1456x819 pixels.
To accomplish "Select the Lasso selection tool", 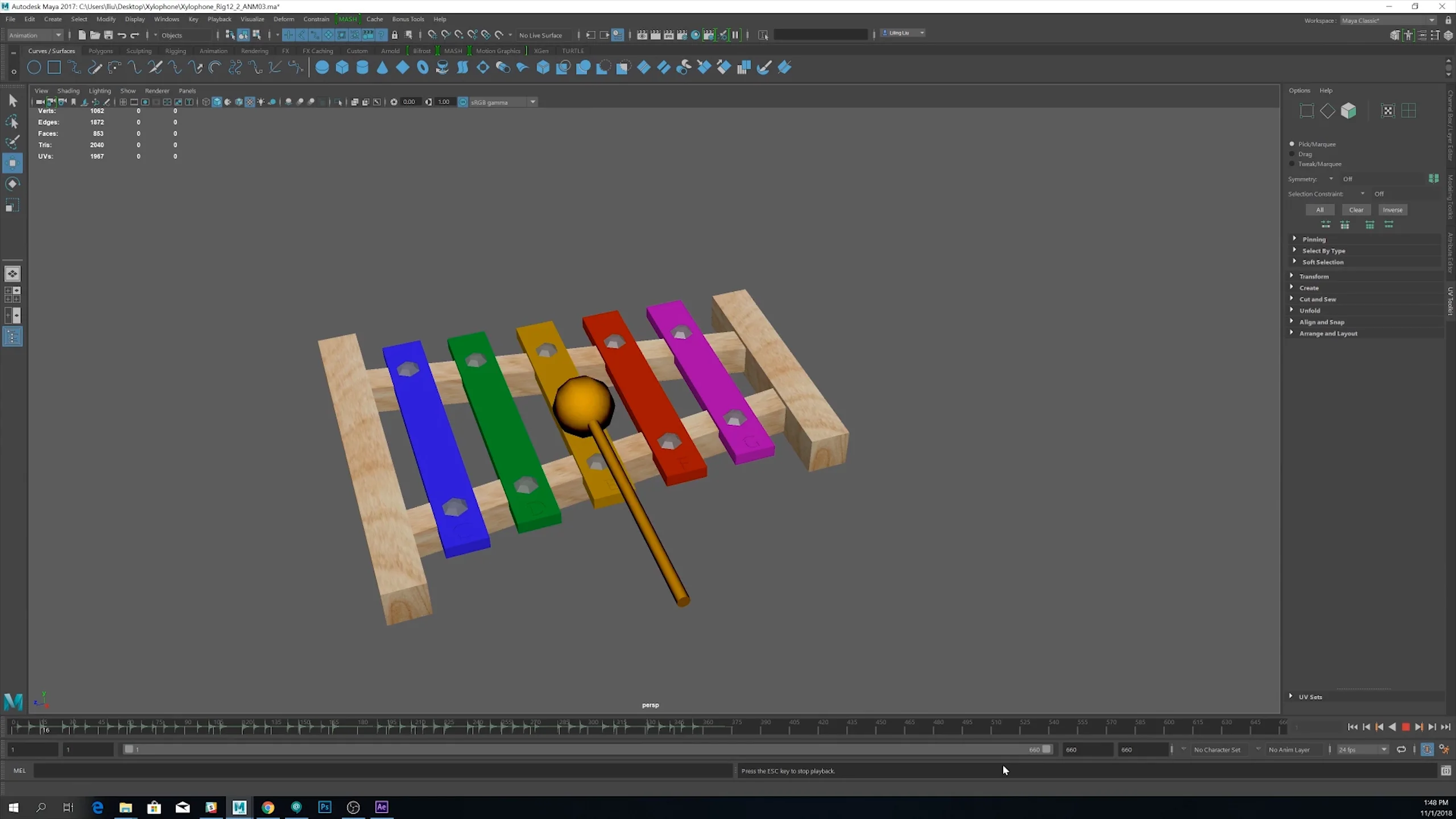I will point(13,121).
